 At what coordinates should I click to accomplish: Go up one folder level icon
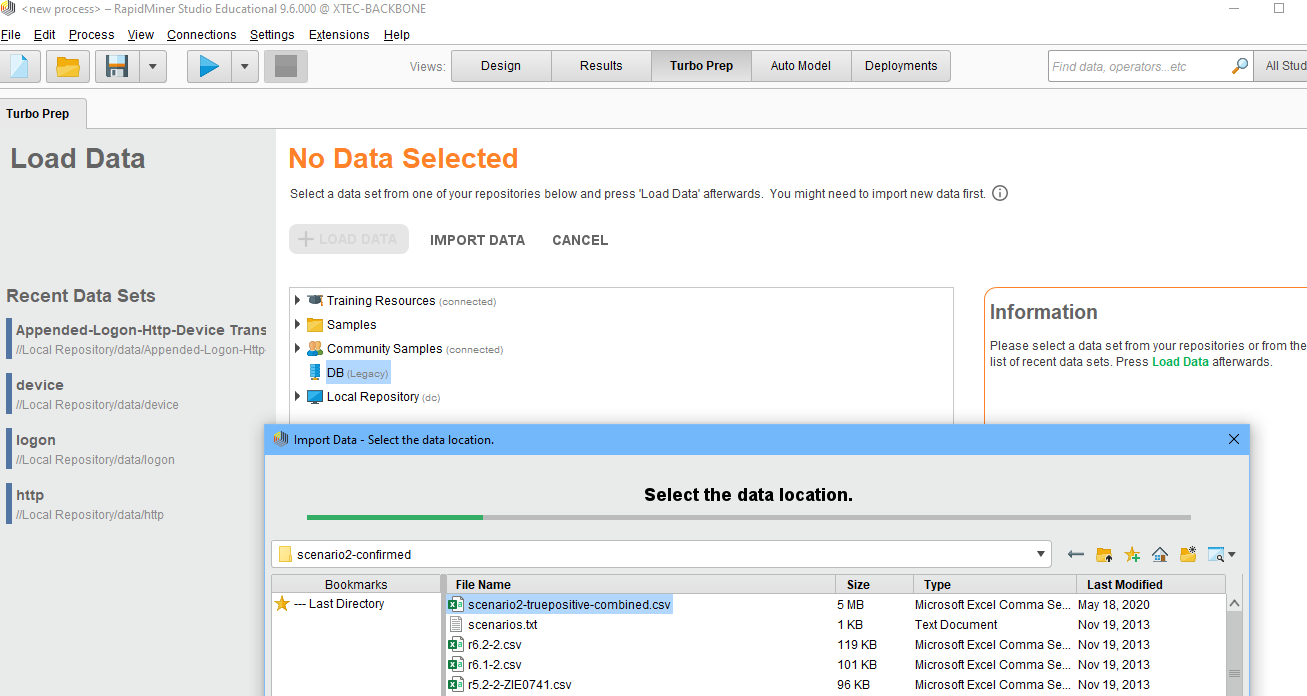(1104, 554)
